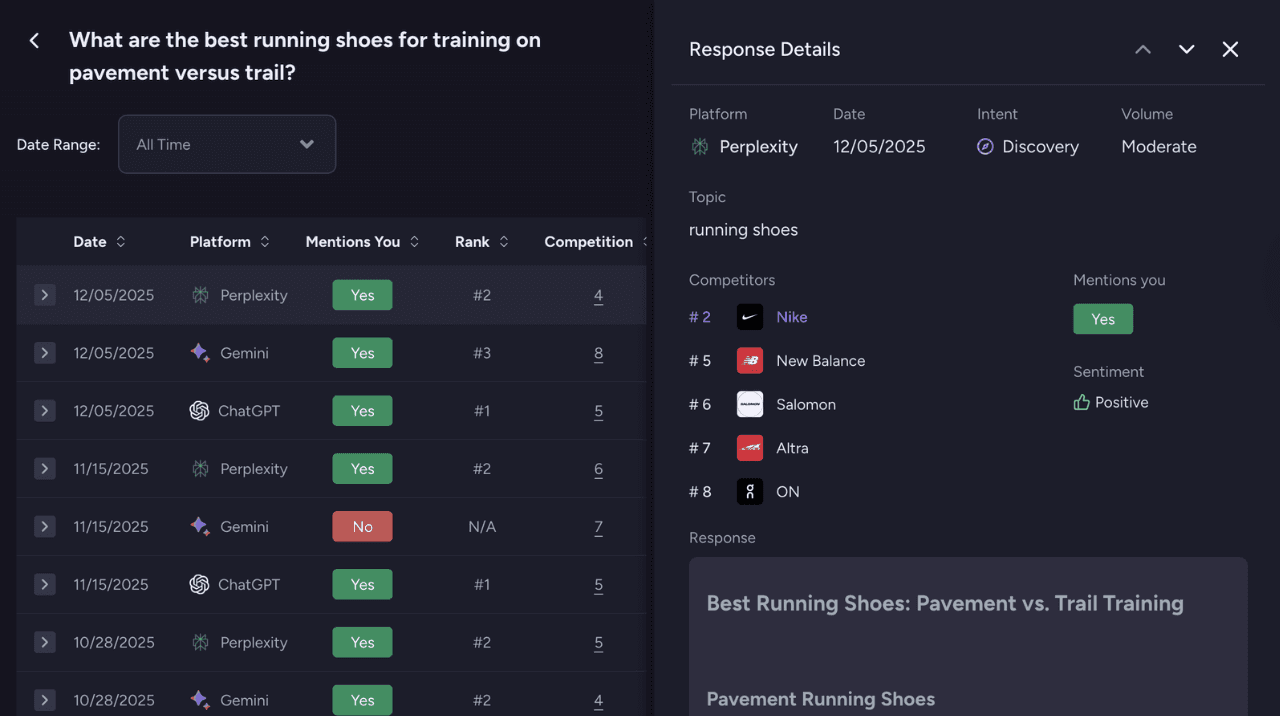Click the Salomon logo in competitors
Image resolution: width=1280 pixels, height=716 pixels.
750,404
